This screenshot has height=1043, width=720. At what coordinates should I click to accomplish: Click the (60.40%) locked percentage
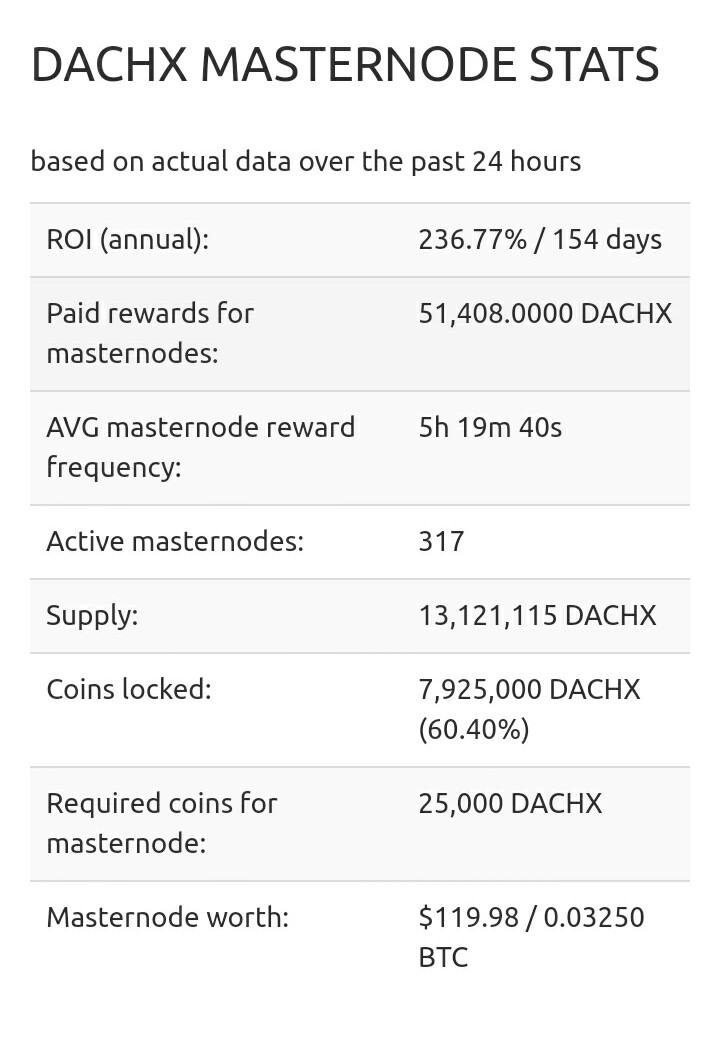click(473, 730)
